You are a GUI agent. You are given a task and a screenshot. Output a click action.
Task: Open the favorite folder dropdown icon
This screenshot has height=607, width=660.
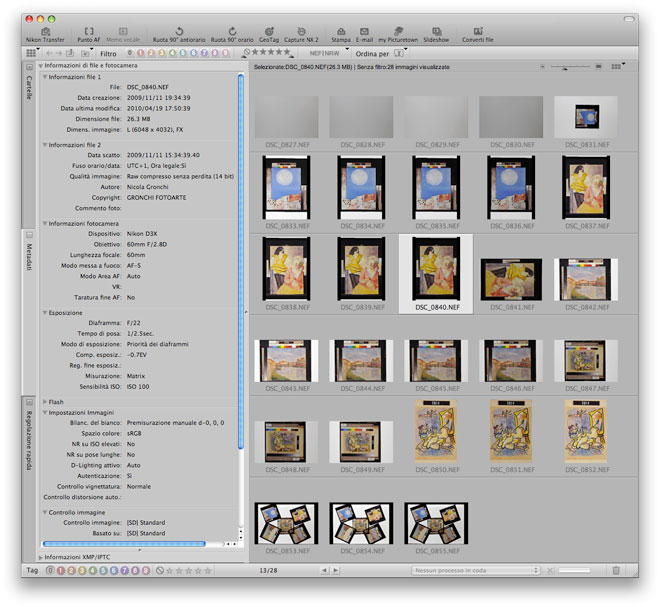86,53
